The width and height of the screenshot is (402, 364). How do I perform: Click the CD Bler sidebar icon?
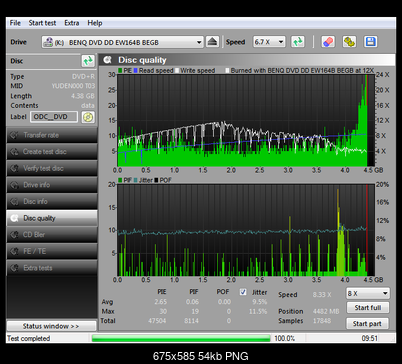click(14, 235)
